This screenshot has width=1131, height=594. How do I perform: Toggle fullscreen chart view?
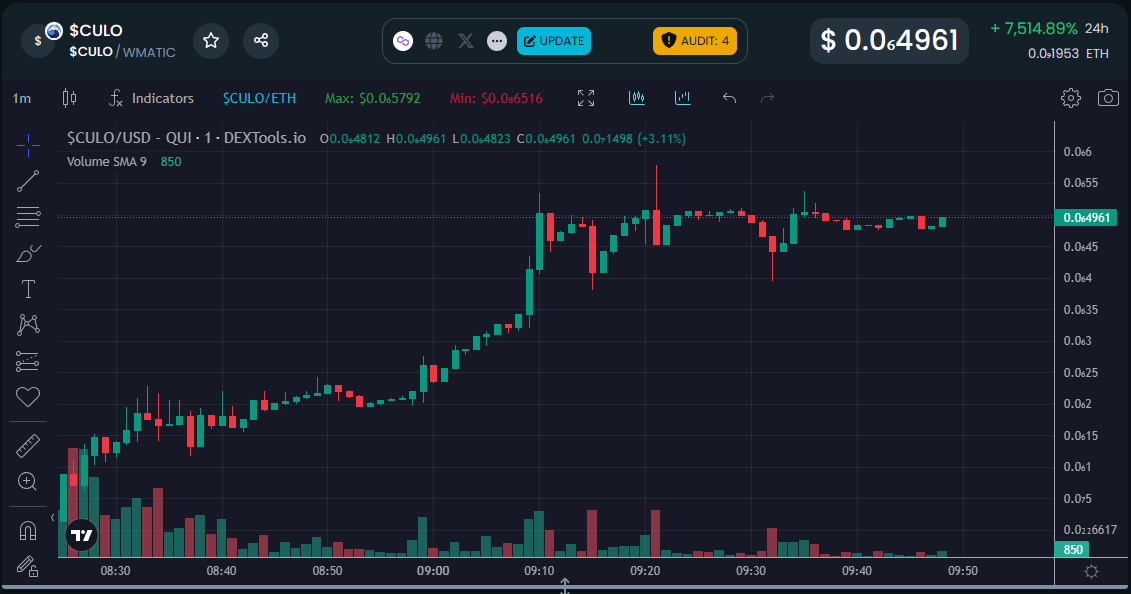(x=585, y=98)
